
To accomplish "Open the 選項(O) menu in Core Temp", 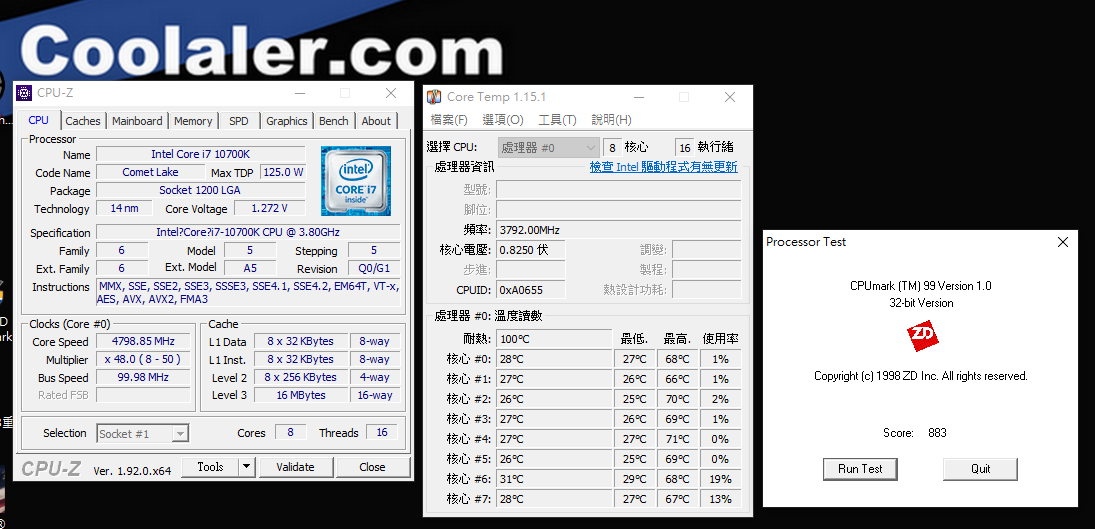I will pos(503,120).
